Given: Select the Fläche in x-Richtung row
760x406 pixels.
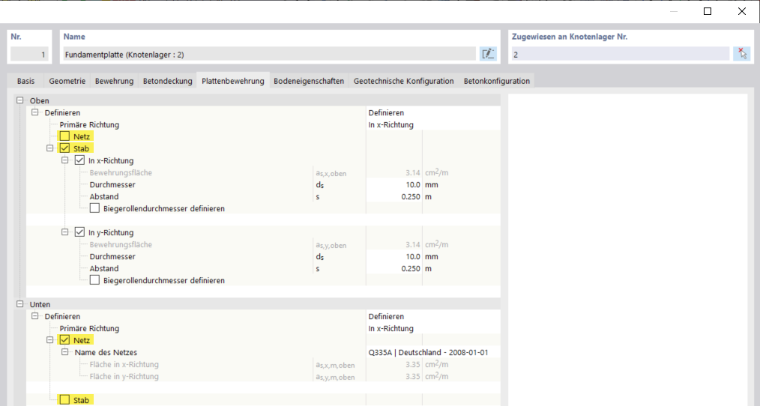Looking at the screenshot, I should tap(263, 364).
